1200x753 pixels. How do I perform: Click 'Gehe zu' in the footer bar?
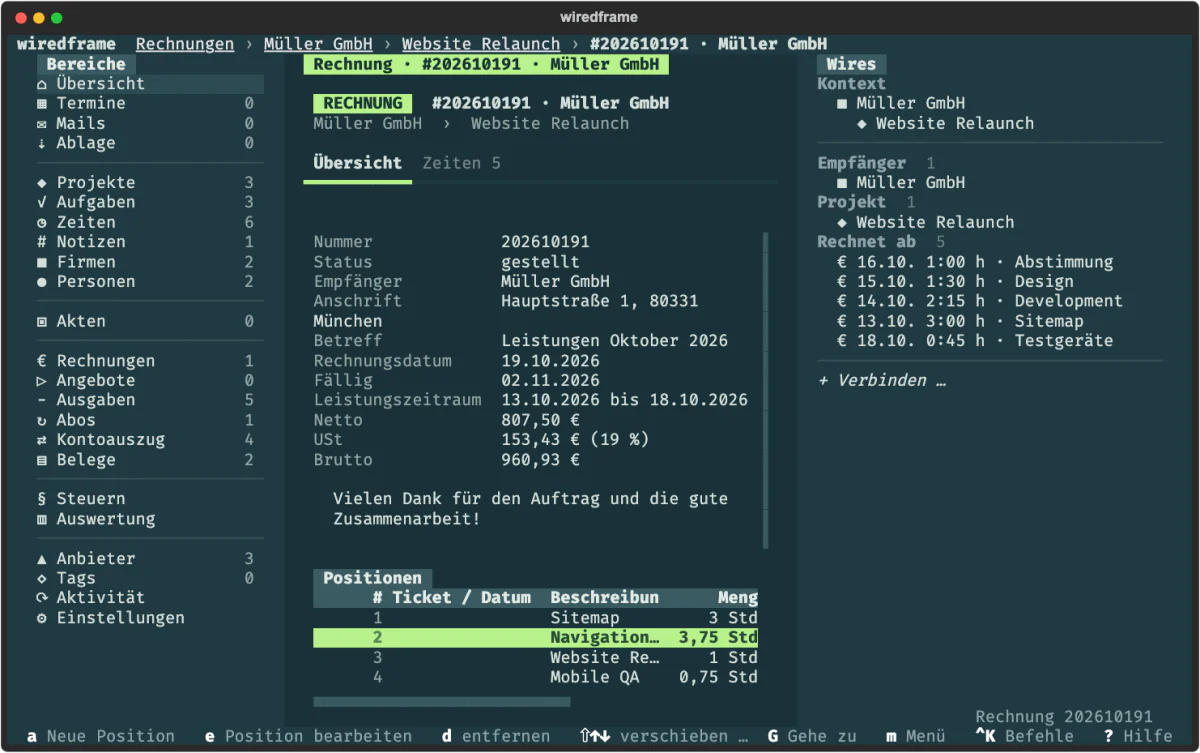tap(812, 736)
